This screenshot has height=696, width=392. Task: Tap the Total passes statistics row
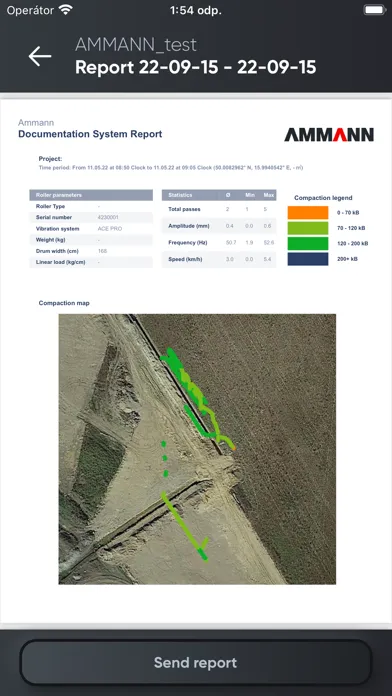219,209
